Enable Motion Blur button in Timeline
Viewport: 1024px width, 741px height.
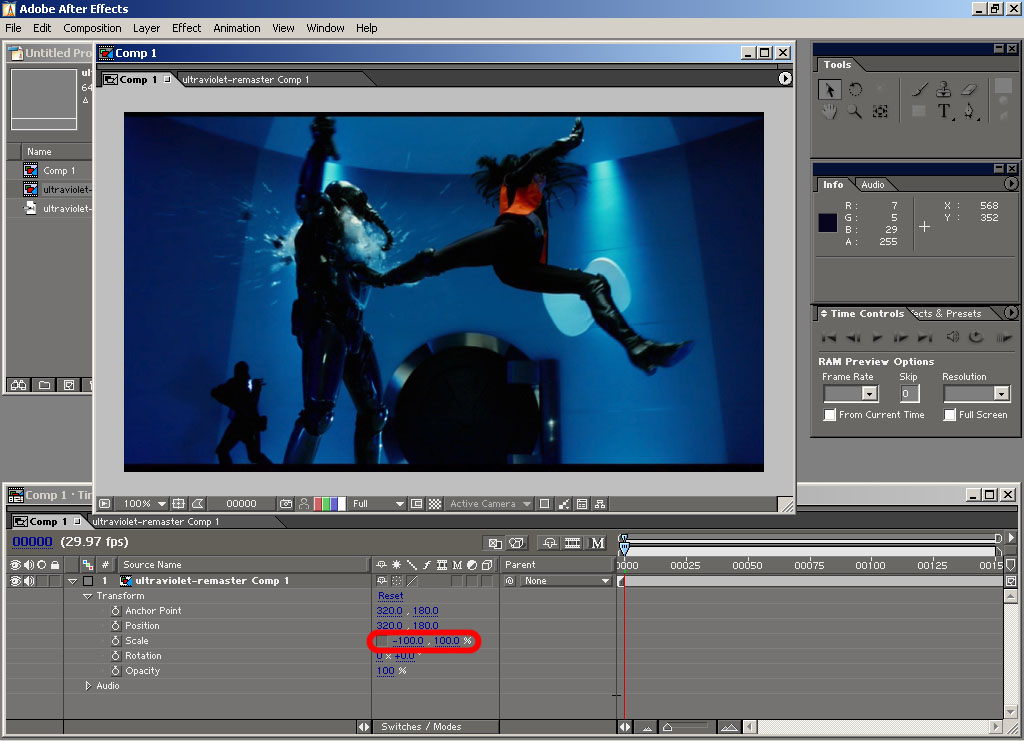(x=598, y=543)
